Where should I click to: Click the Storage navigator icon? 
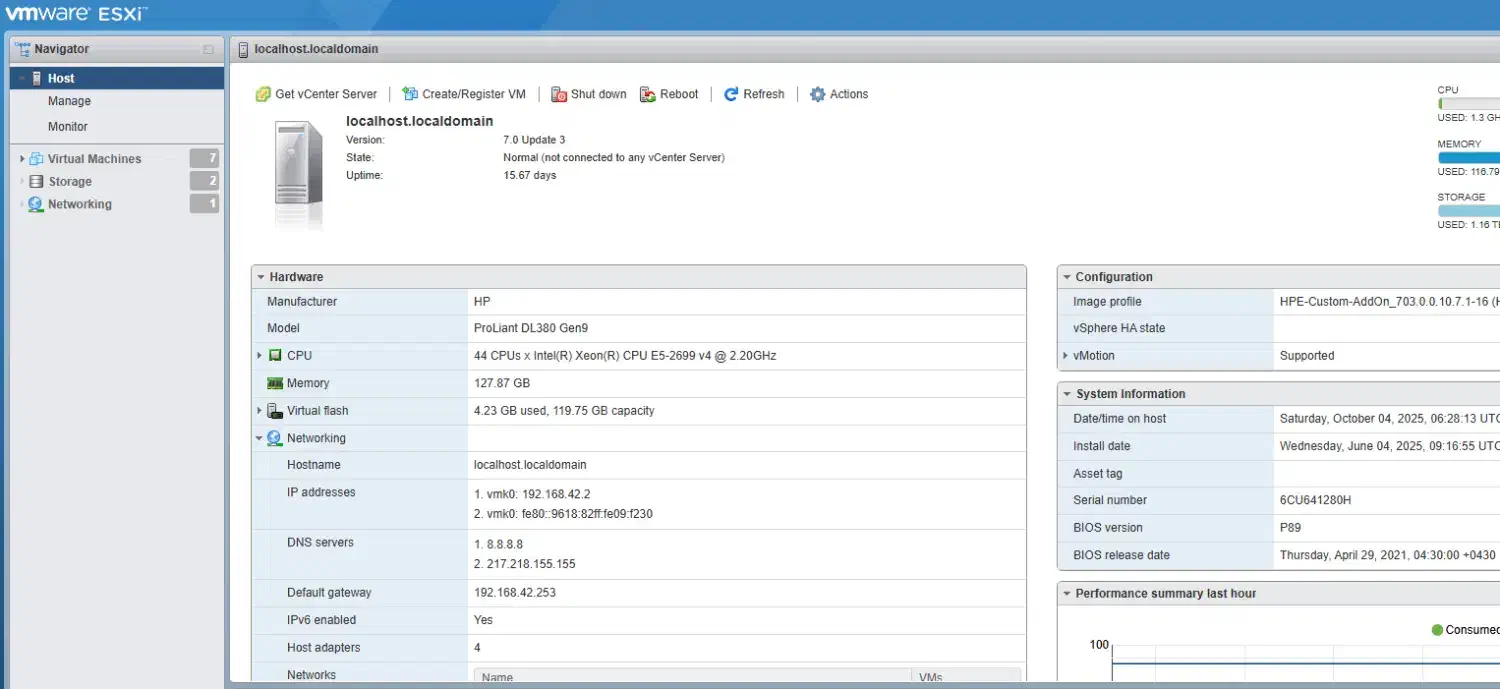[x=37, y=182]
